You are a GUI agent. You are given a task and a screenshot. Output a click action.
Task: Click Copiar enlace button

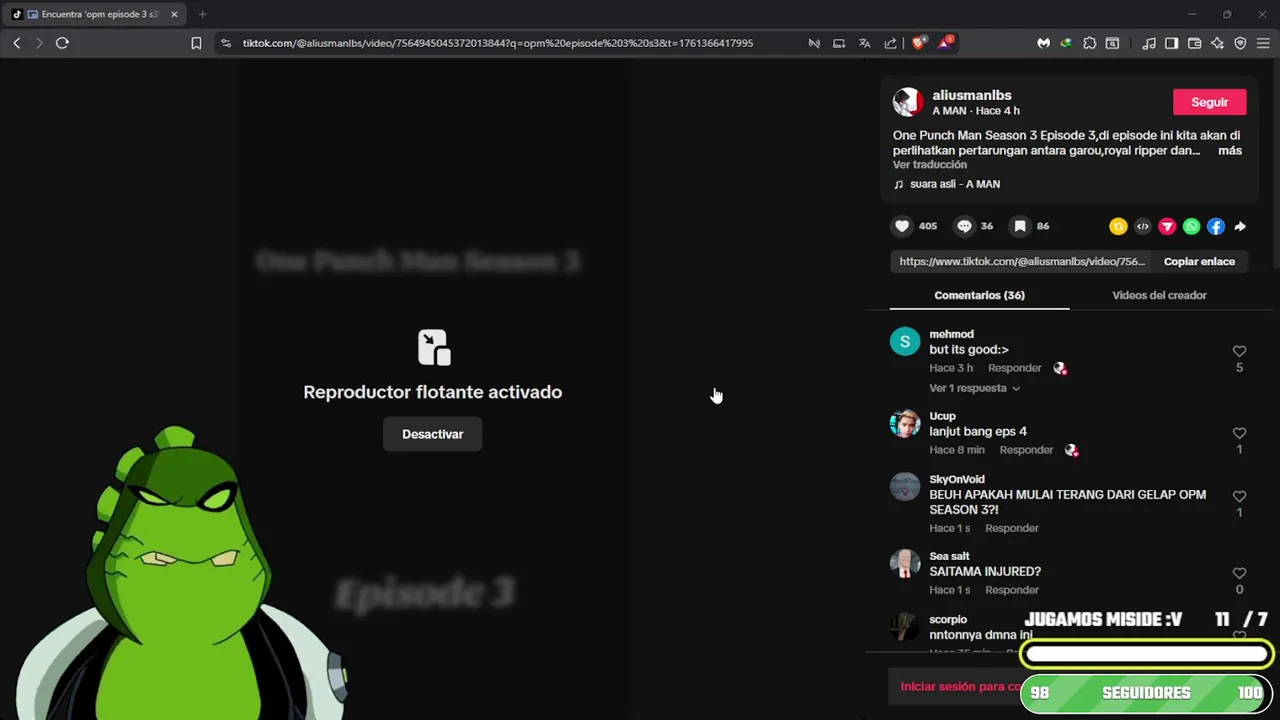coord(1199,262)
